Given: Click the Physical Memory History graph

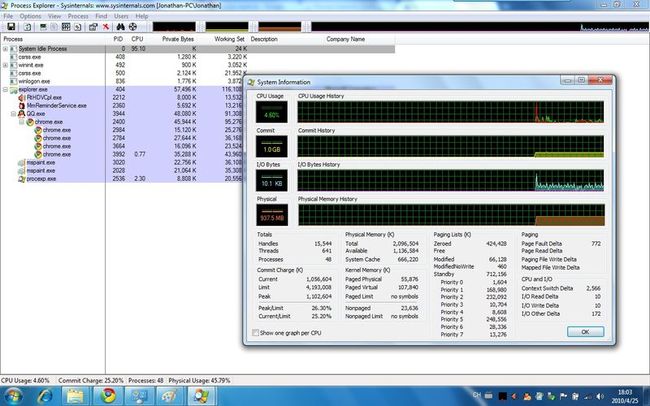Looking at the screenshot, I should click(x=451, y=215).
